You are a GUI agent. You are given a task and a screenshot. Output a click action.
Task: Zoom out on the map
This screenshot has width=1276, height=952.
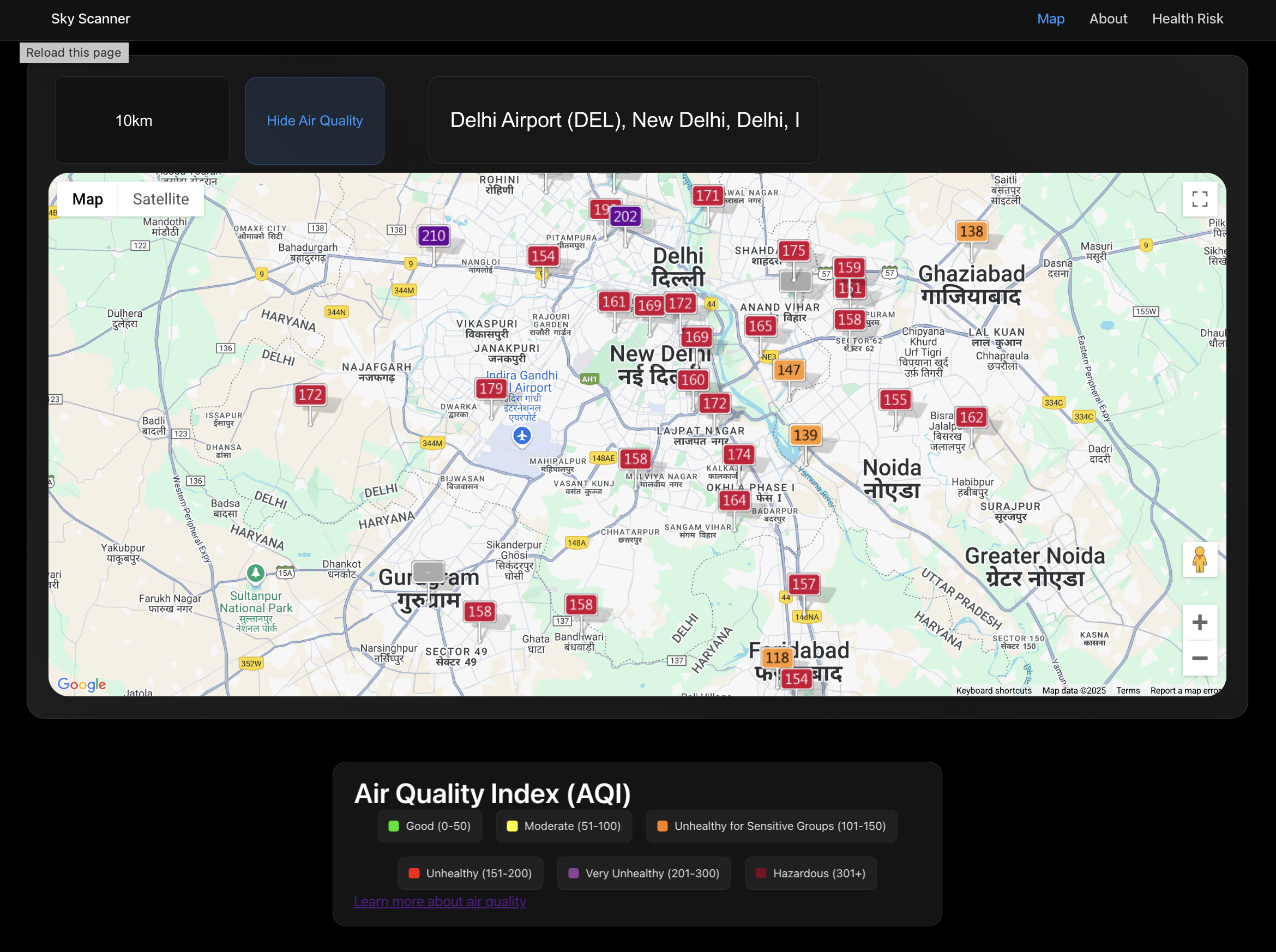click(x=1199, y=658)
